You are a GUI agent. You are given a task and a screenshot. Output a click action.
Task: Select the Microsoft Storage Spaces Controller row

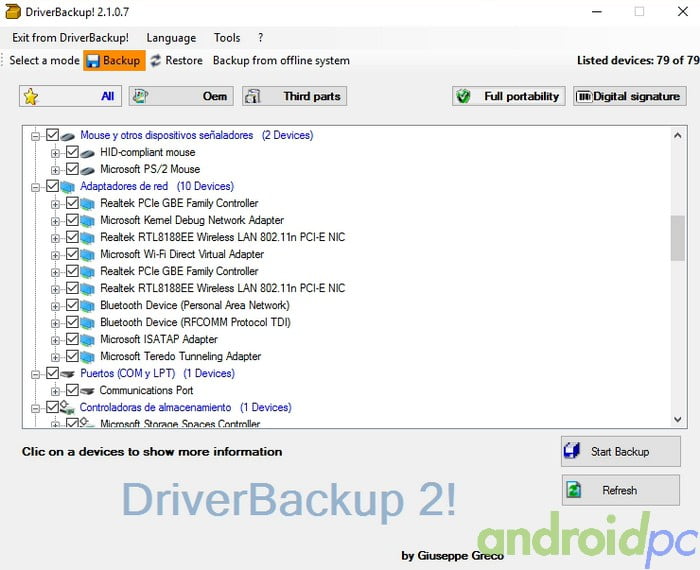(180, 423)
